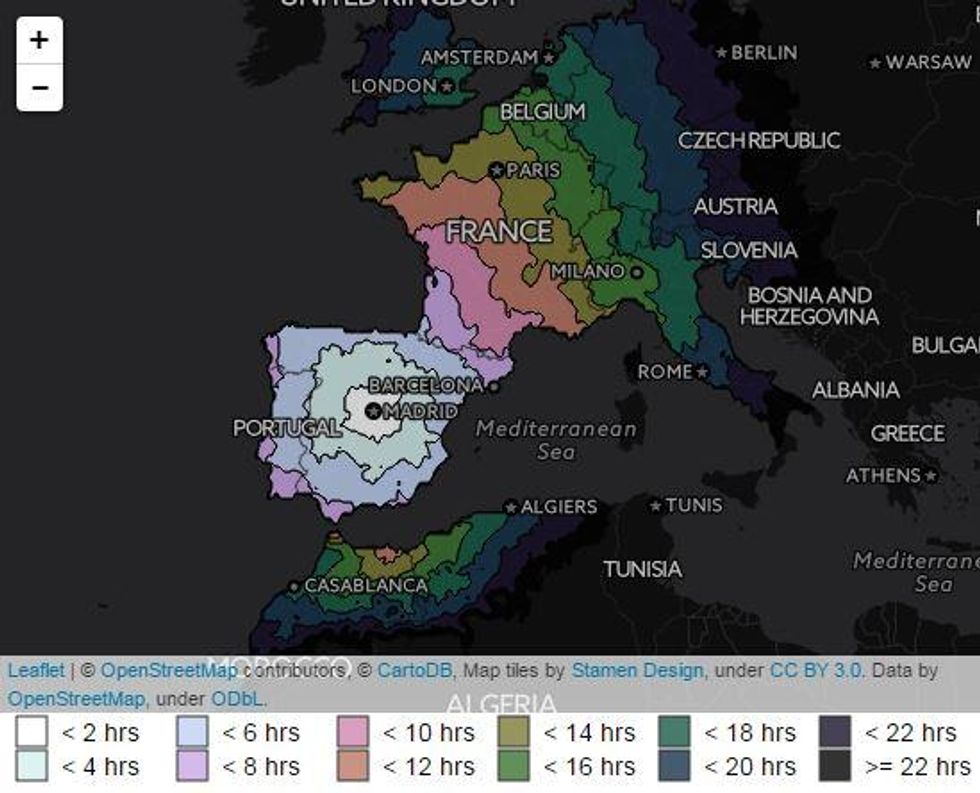
Task: Click the green < 16 hrs legend swatch
Action: [x=514, y=766]
